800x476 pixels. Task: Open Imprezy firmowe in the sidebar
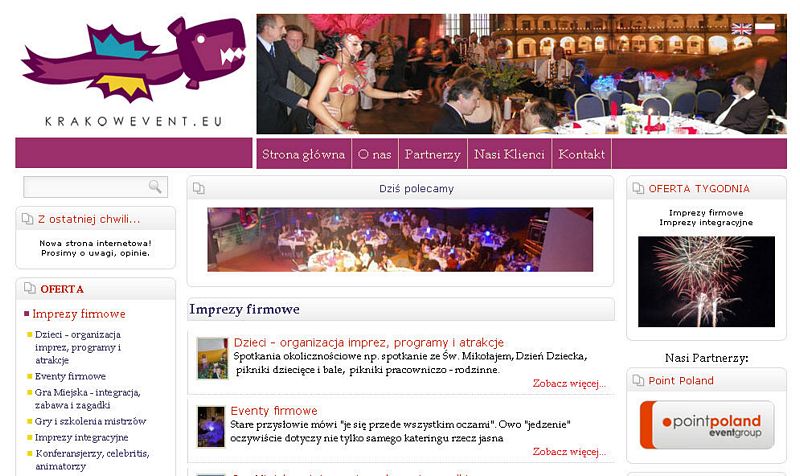coord(79,314)
